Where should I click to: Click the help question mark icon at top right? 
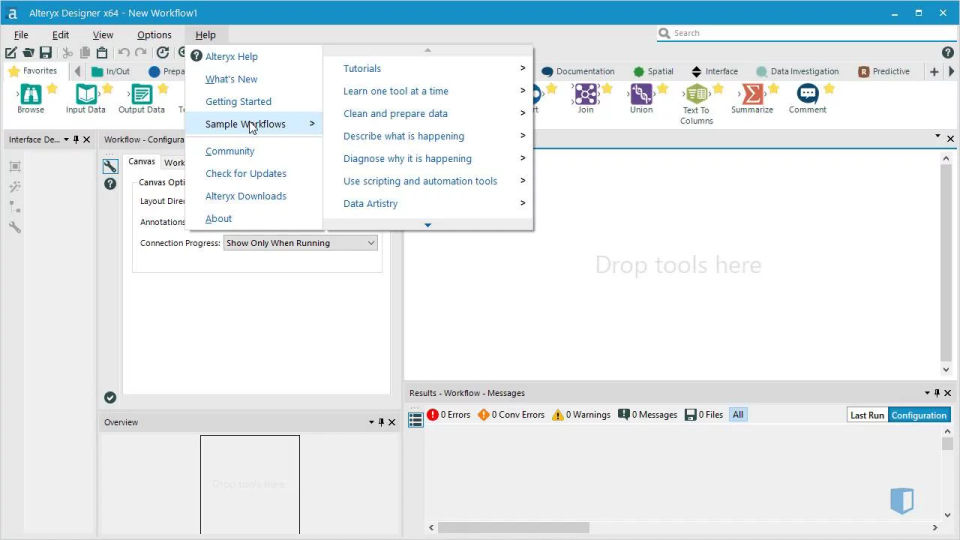point(948,53)
